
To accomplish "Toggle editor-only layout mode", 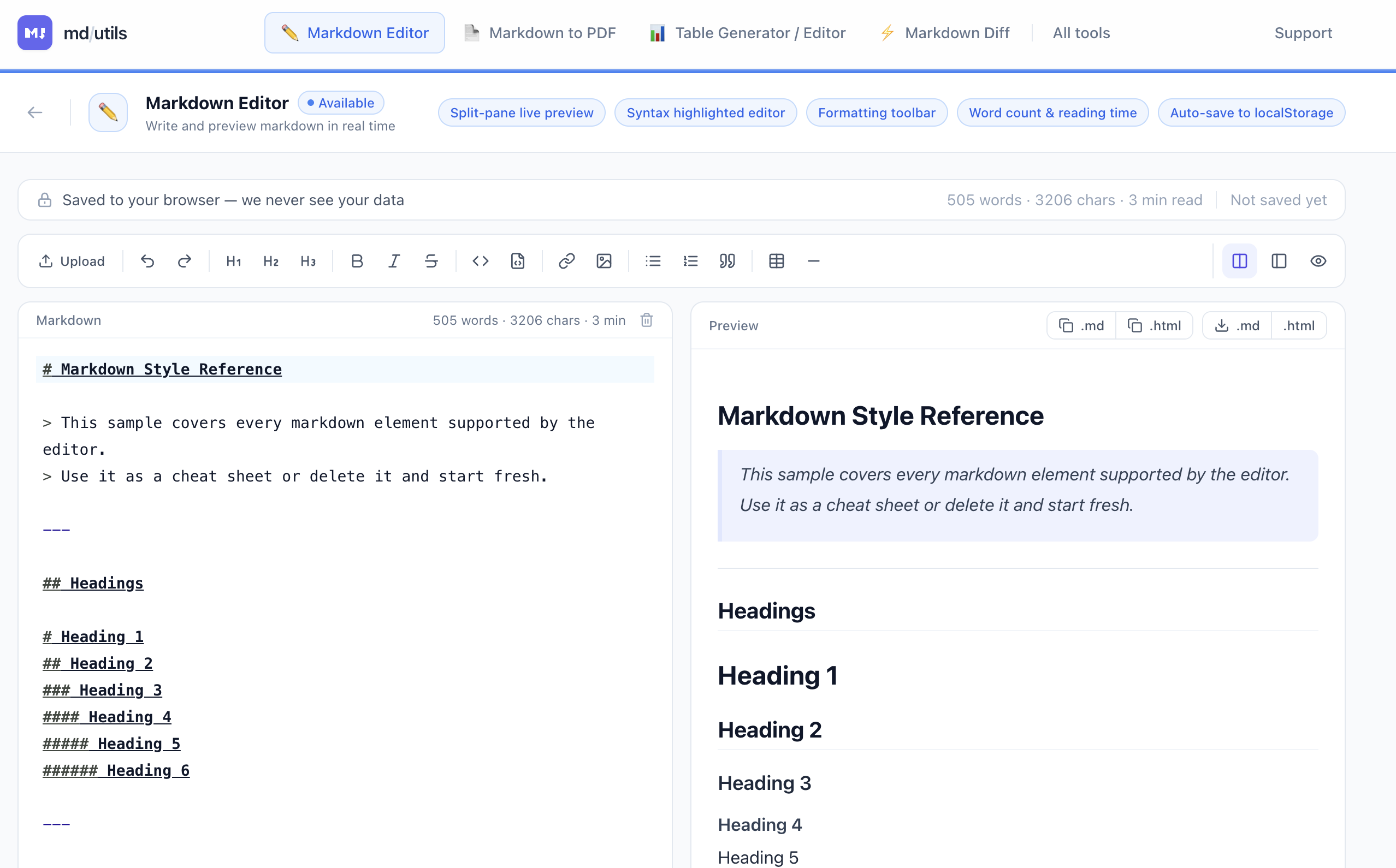I will [x=1279, y=261].
